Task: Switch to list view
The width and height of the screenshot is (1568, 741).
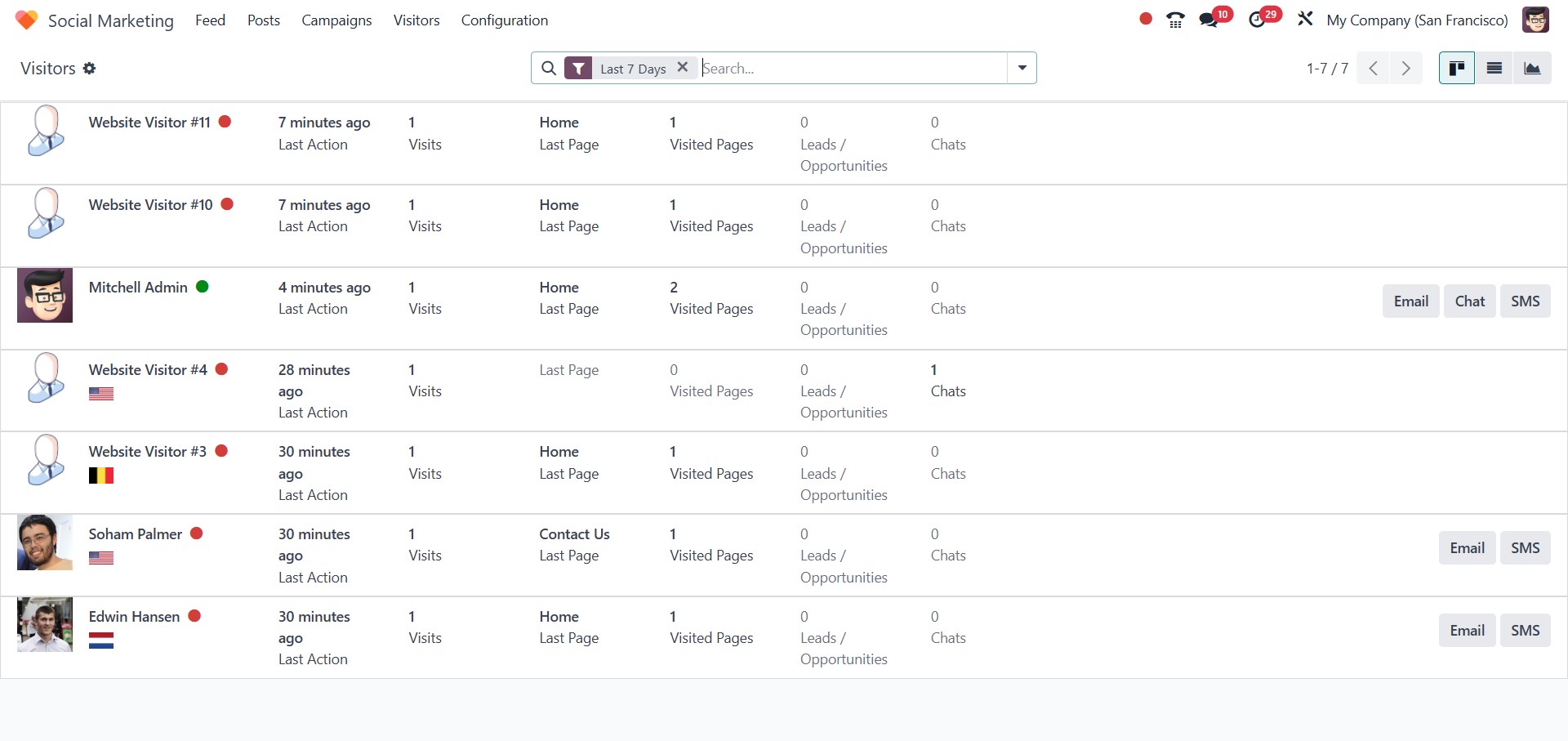Action: point(1494,69)
